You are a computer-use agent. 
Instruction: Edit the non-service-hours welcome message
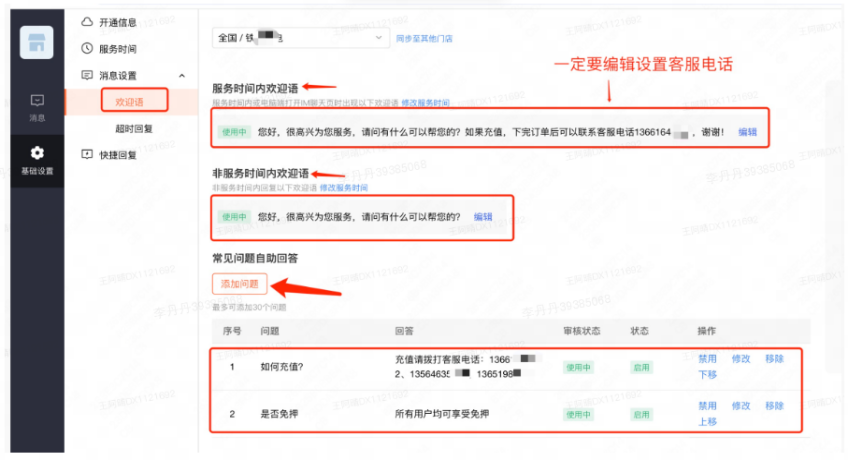tap(483, 217)
